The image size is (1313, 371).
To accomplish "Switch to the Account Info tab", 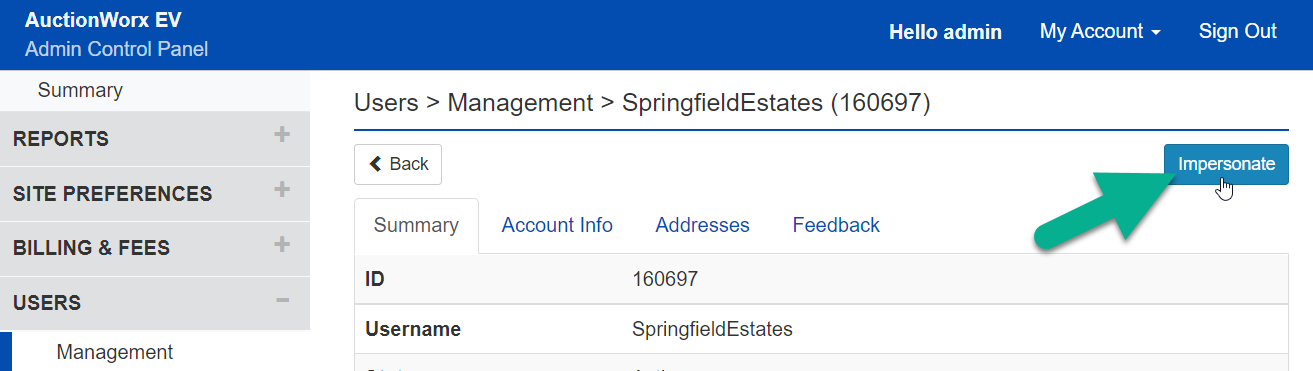I will click(x=557, y=225).
